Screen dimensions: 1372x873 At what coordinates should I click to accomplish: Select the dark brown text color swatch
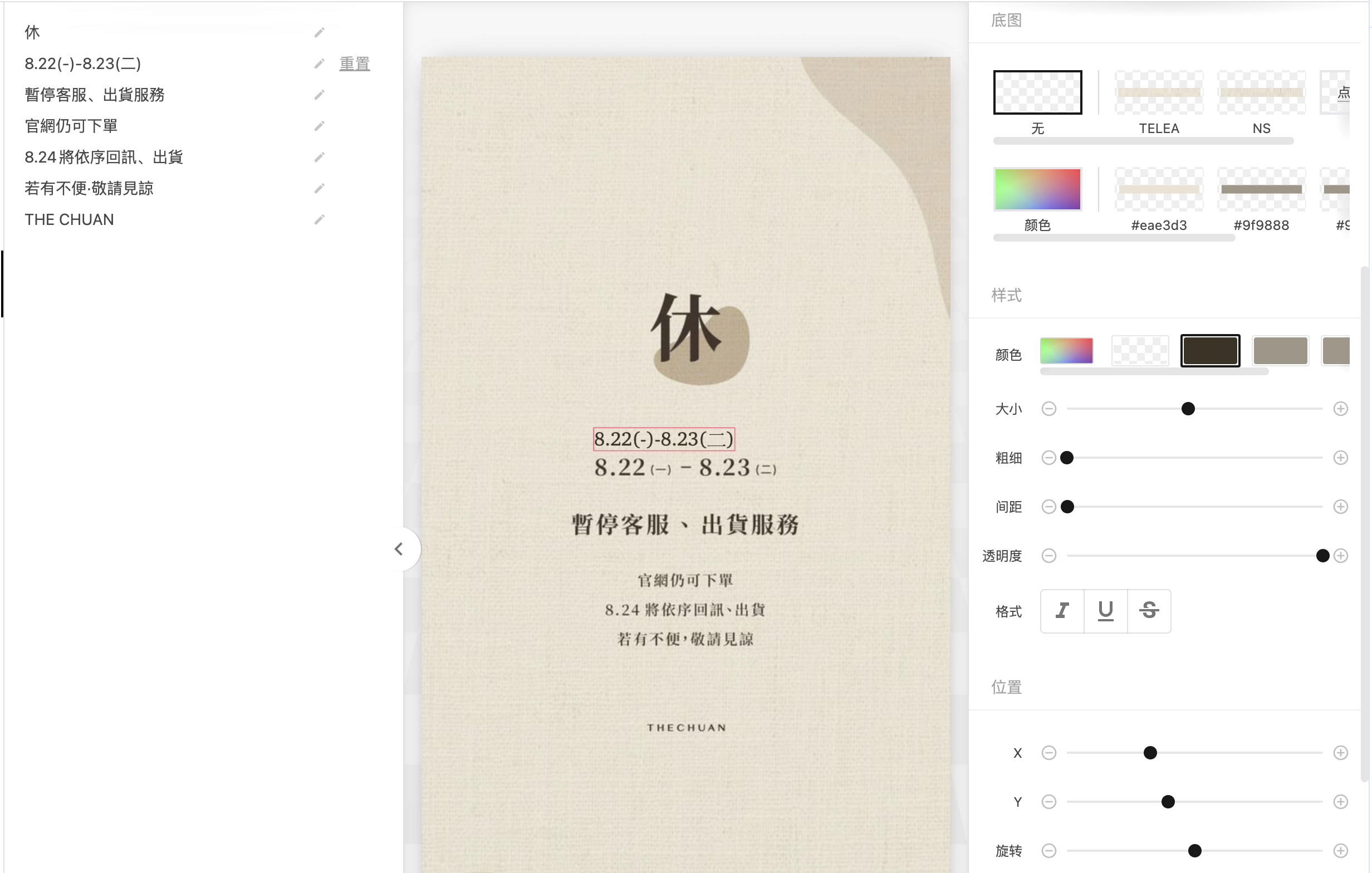(1209, 350)
